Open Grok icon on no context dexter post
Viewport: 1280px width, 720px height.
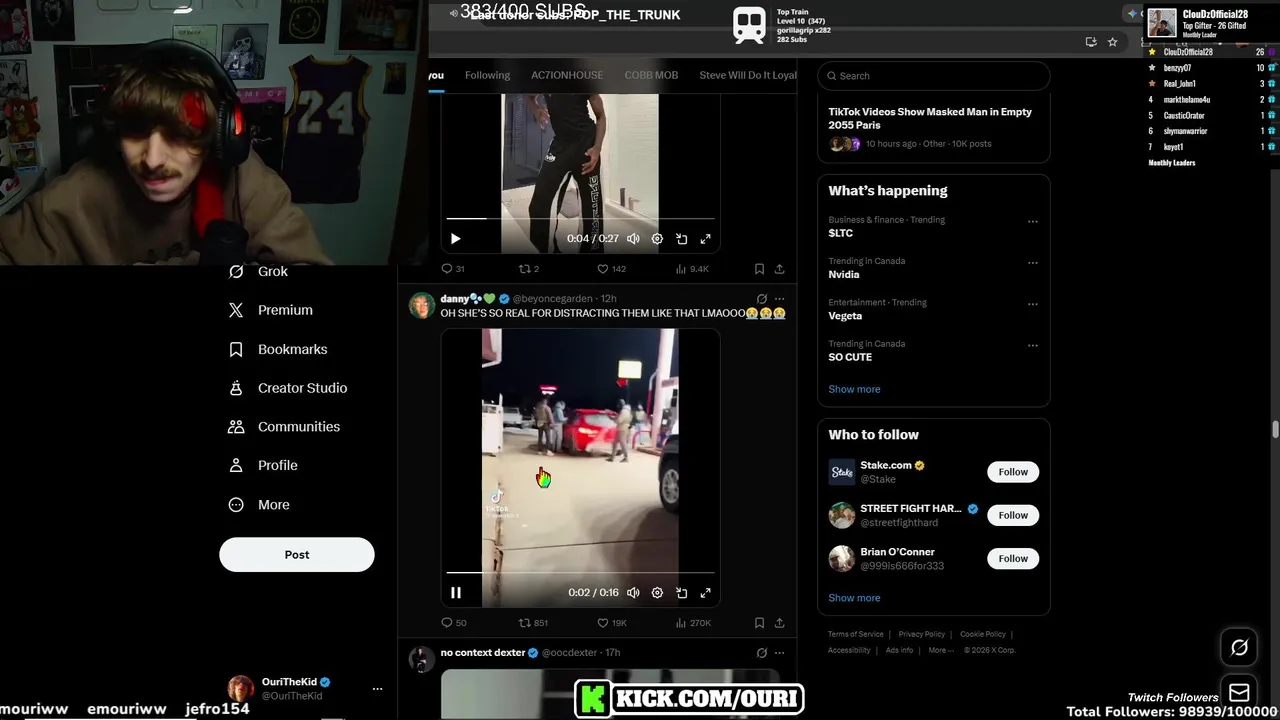click(761, 653)
